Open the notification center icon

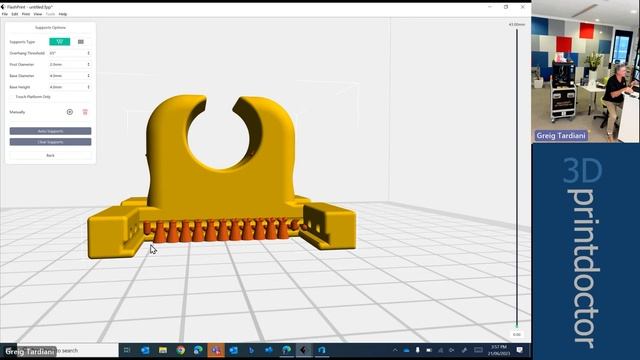(x=520, y=350)
